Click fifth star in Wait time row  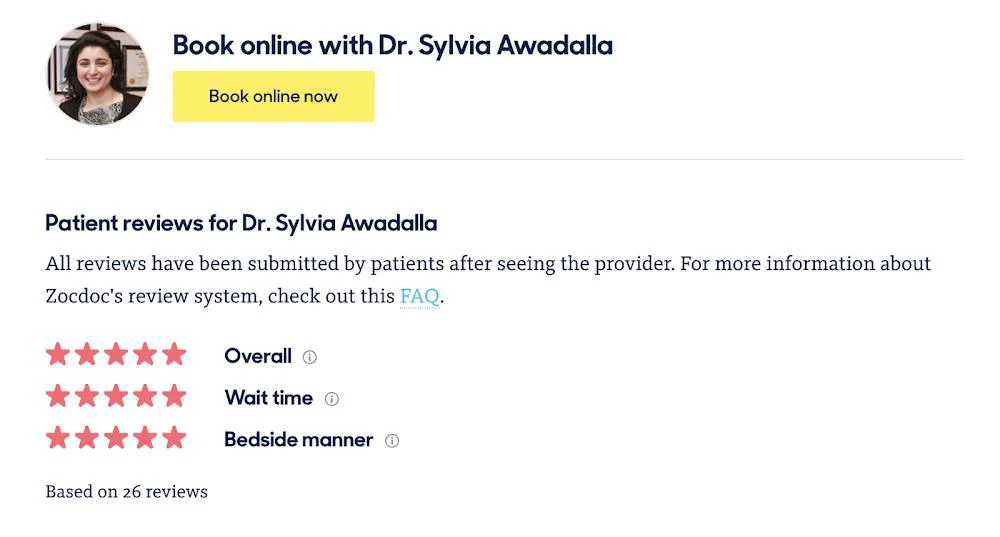174,396
